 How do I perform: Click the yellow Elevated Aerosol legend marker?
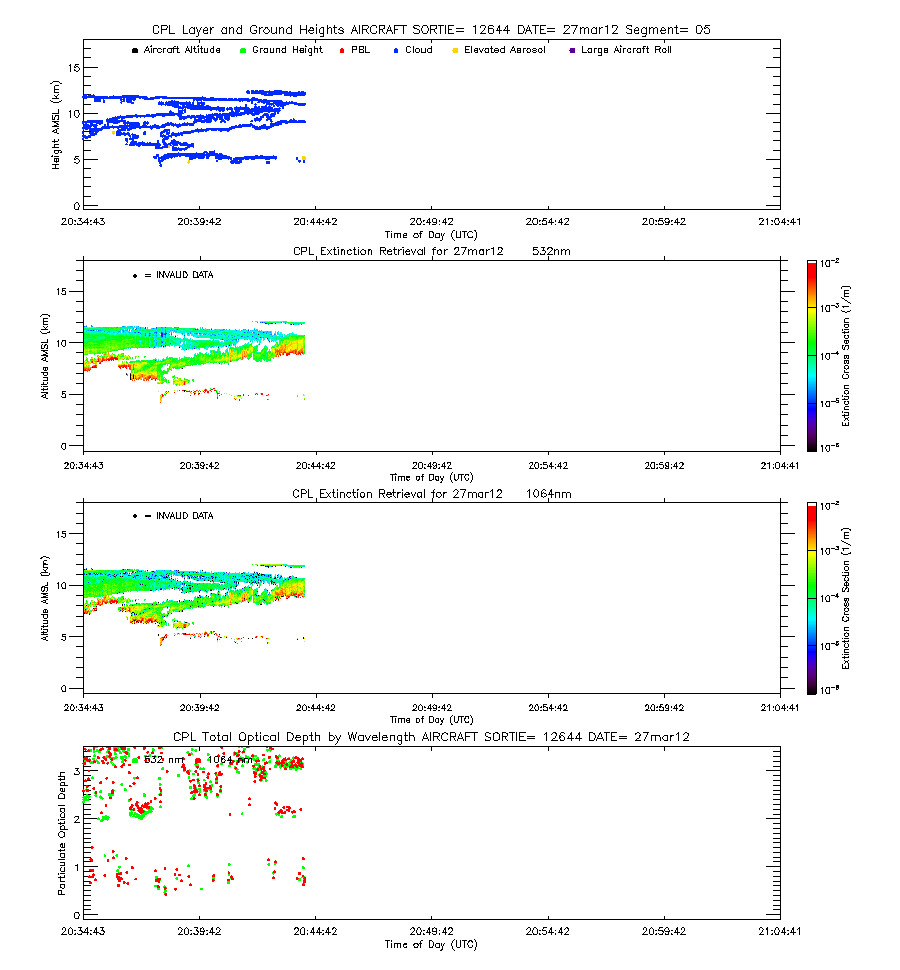coord(455,50)
